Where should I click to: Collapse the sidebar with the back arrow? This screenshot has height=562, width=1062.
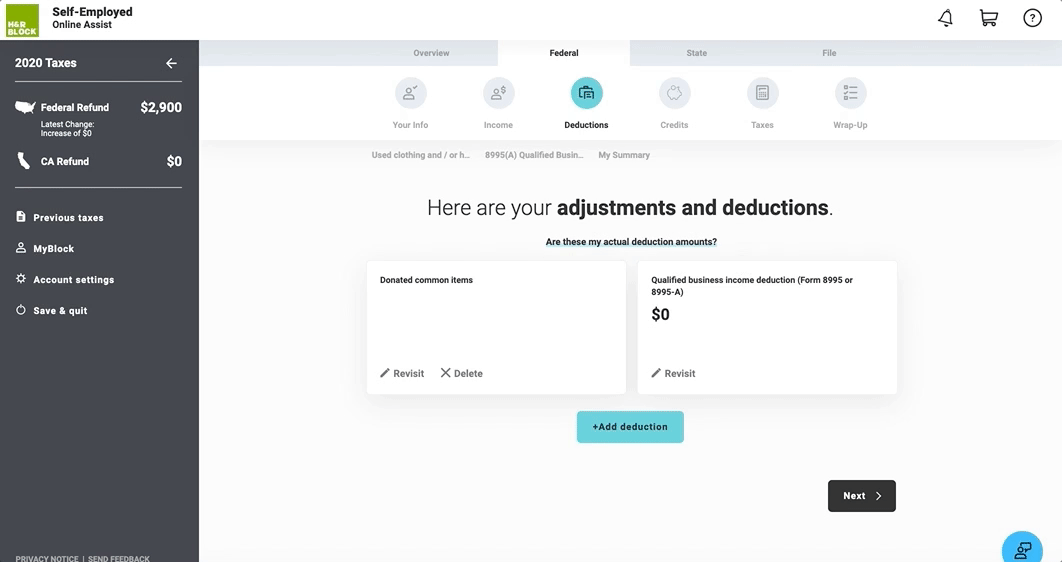click(171, 63)
